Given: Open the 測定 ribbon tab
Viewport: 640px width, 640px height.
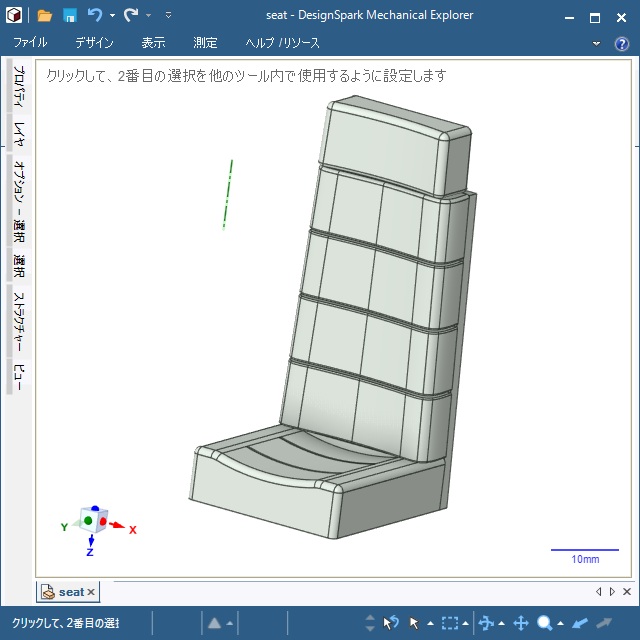Looking at the screenshot, I should [205, 43].
